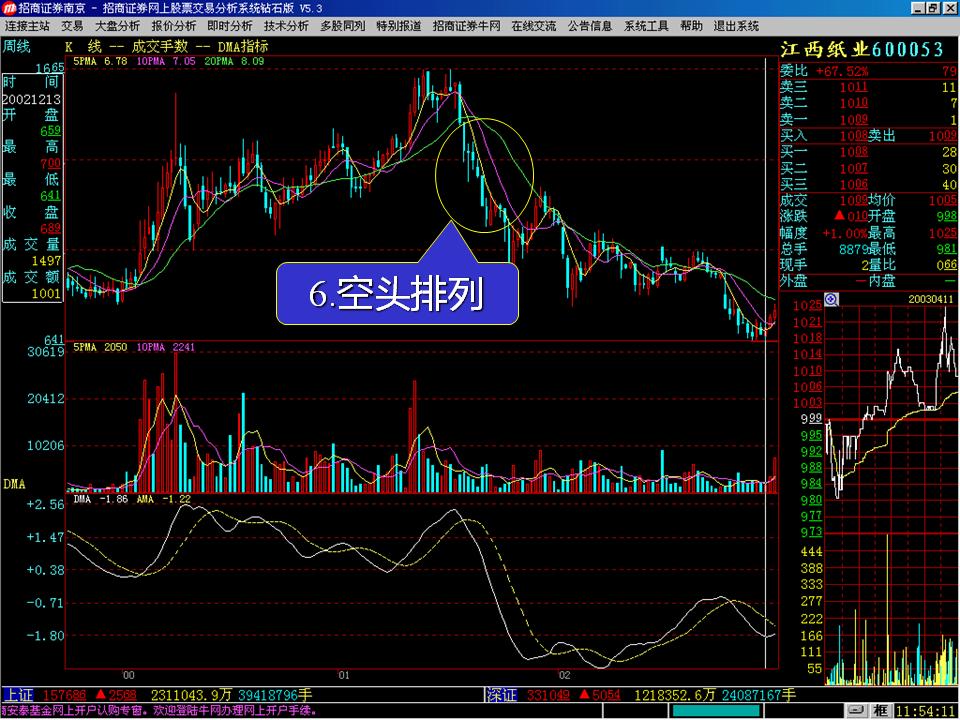Click the keyboard icon button in status bar
960x720 pixels.
pyautogui.click(x=858, y=710)
